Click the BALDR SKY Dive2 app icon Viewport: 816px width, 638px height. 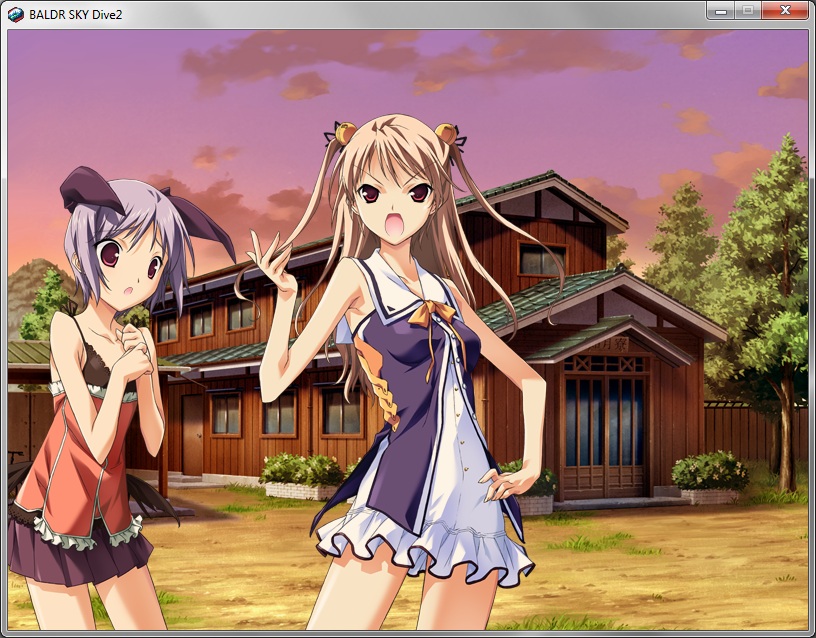(16, 15)
